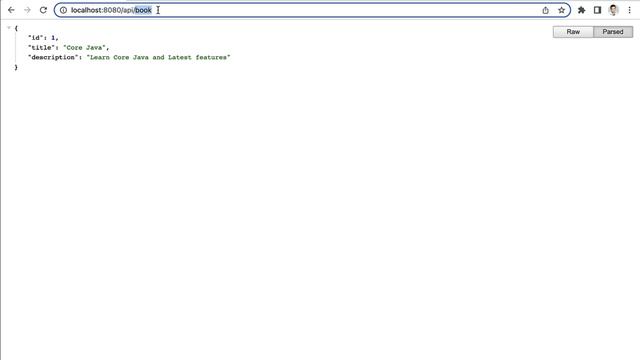Share this page icon
This screenshot has height=360, width=640.
pos(545,10)
